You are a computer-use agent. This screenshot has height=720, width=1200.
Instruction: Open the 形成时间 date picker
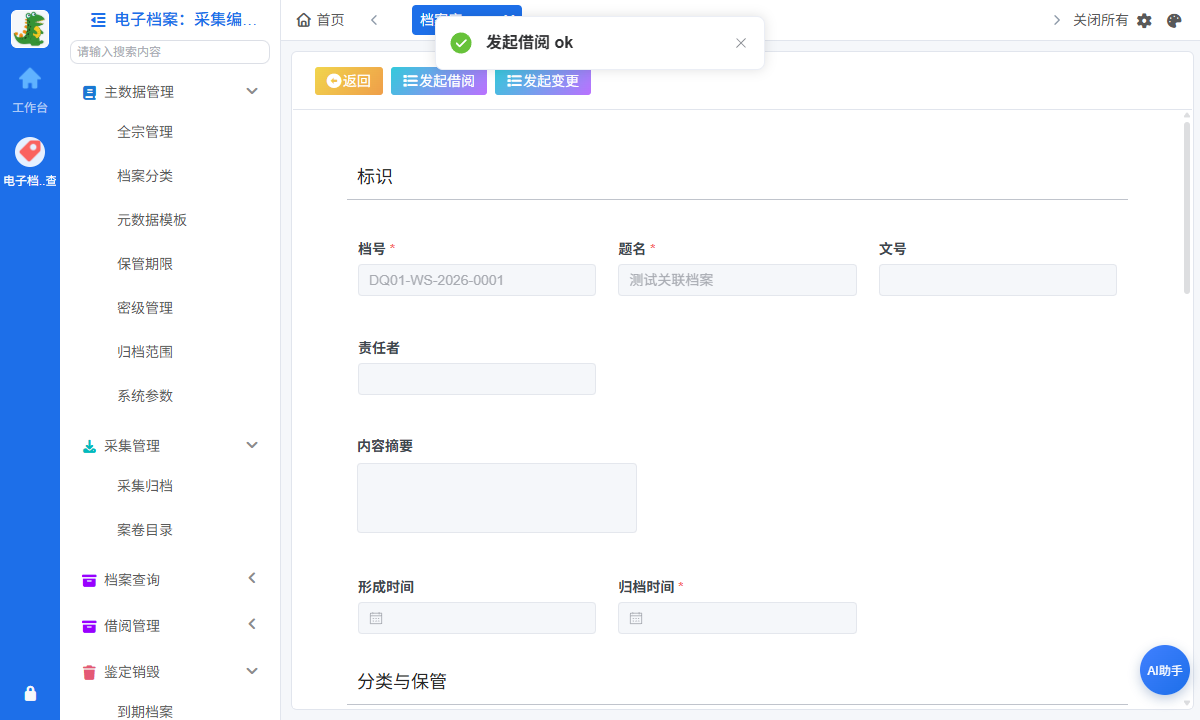pyautogui.click(x=477, y=618)
